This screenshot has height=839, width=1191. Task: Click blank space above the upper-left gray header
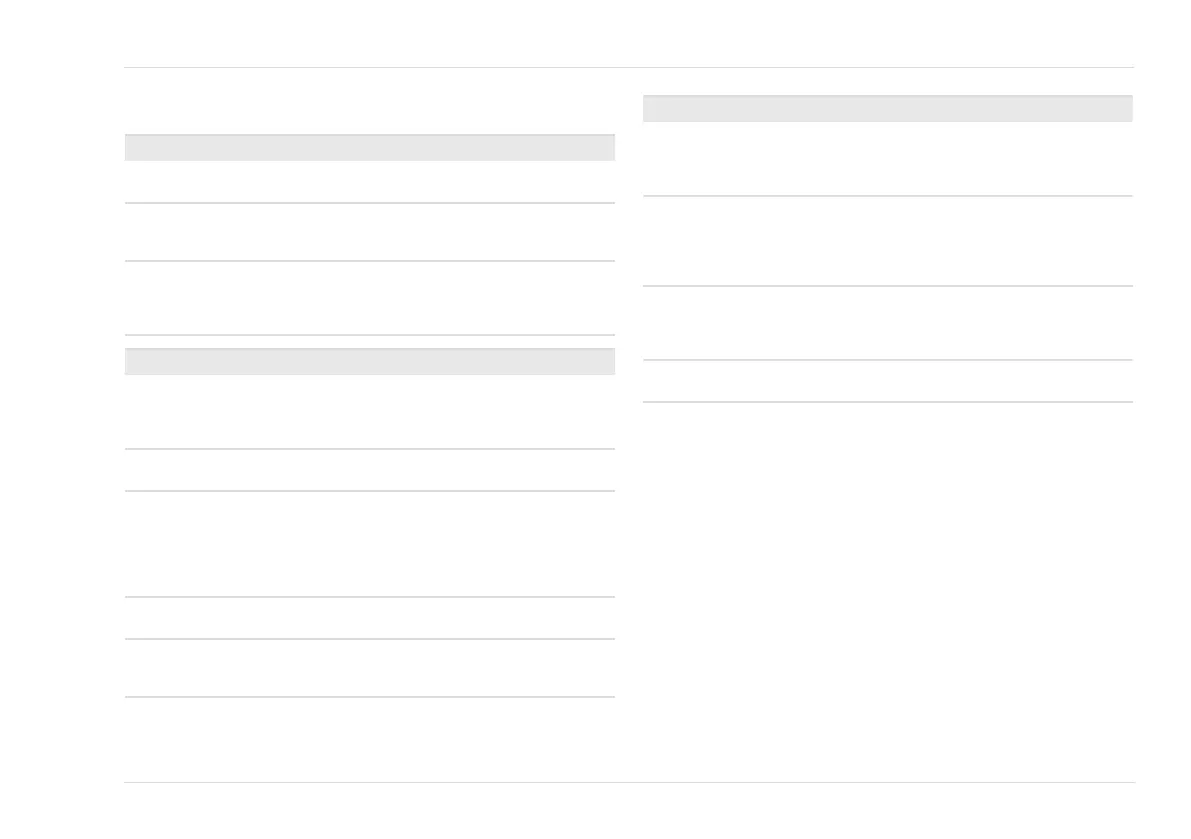tap(369, 102)
